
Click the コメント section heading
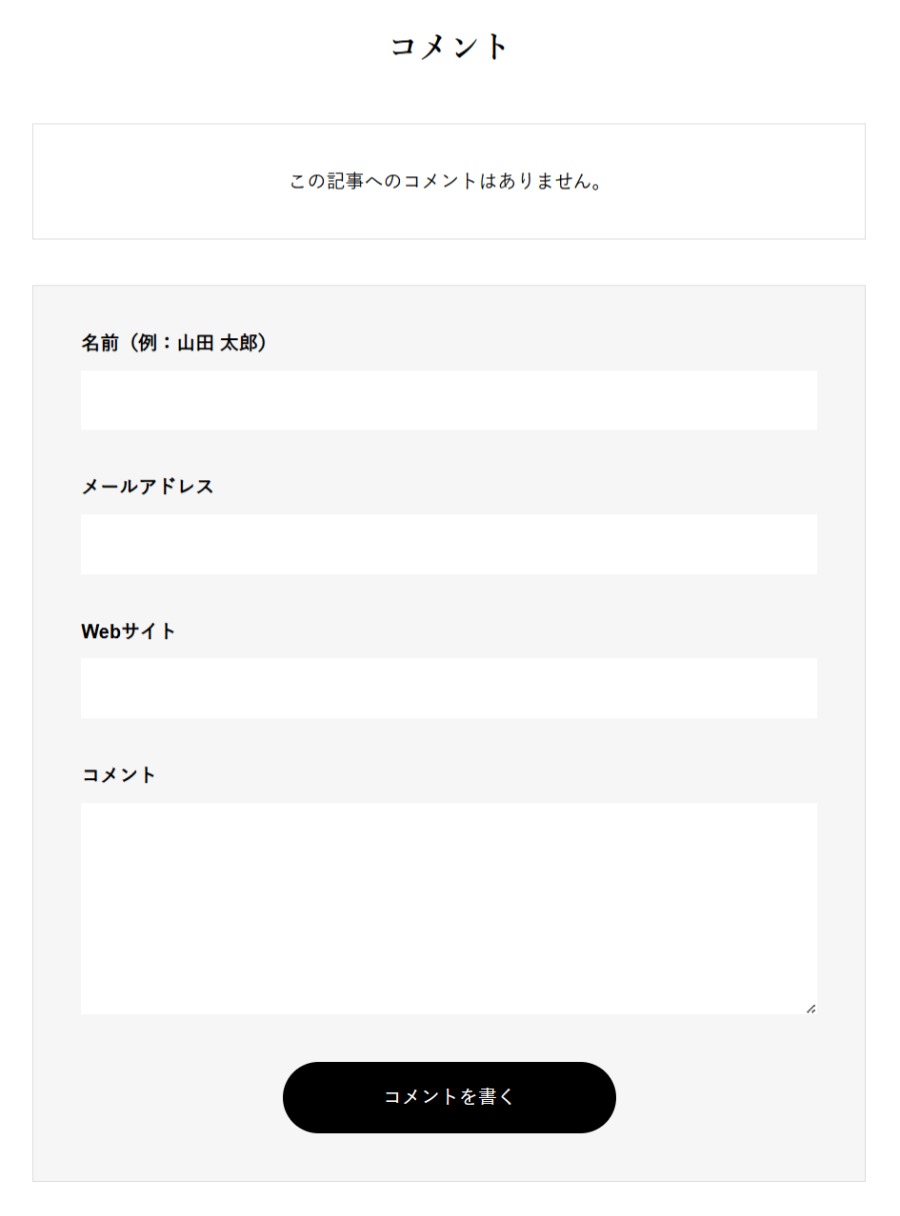point(449,47)
